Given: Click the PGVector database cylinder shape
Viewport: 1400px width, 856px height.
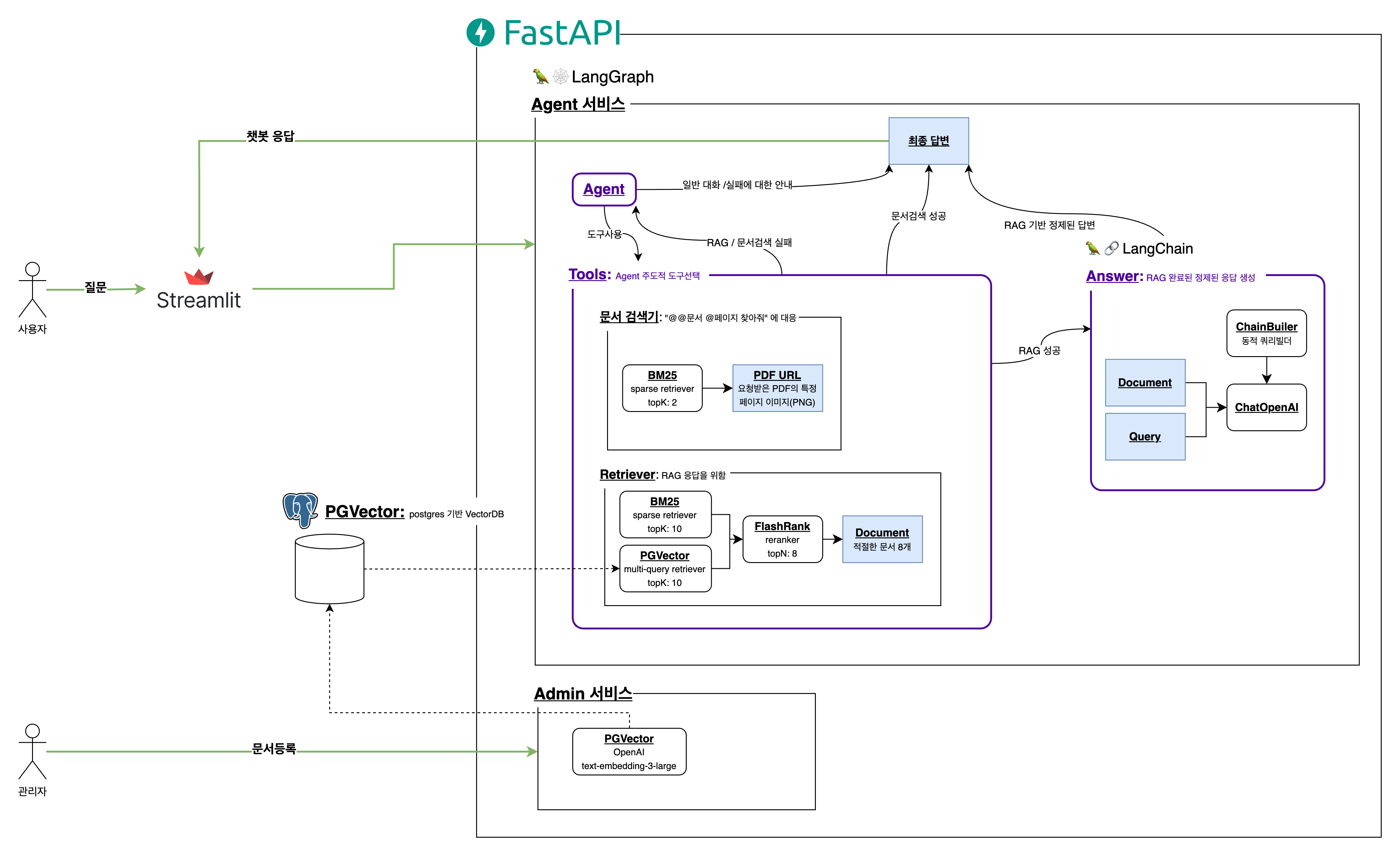Looking at the screenshot, I should tap(330, 568).
